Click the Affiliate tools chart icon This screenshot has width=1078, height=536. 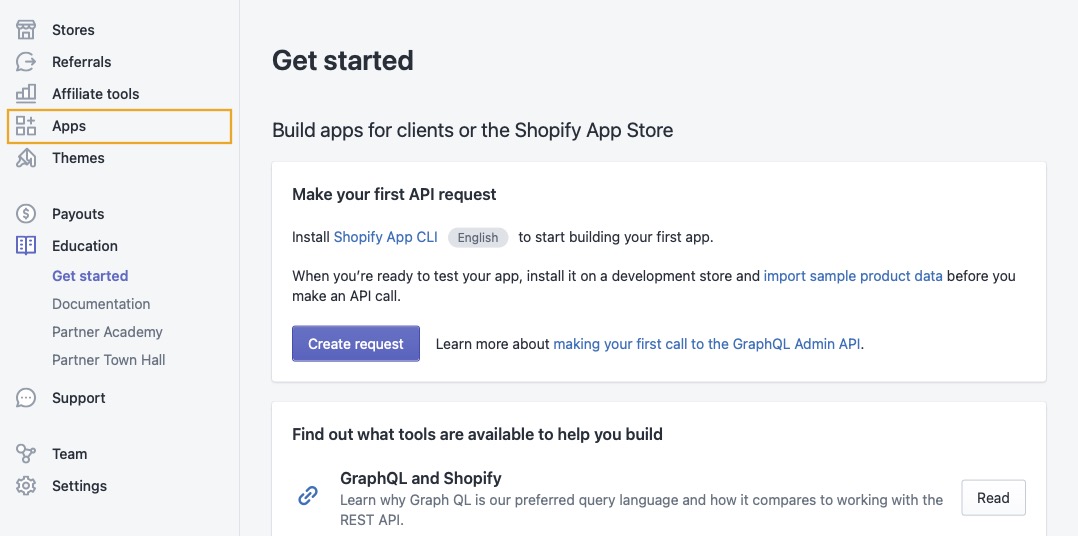26,94
